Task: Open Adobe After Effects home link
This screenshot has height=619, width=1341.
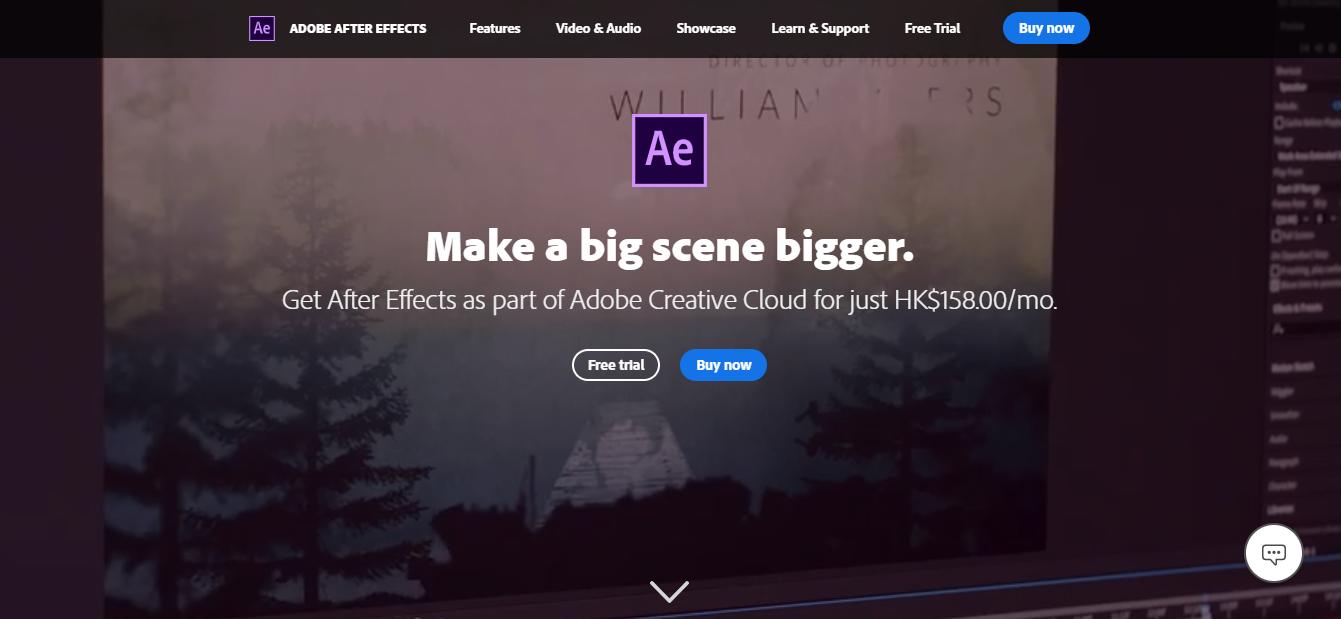Action: (x=358, y=28)
